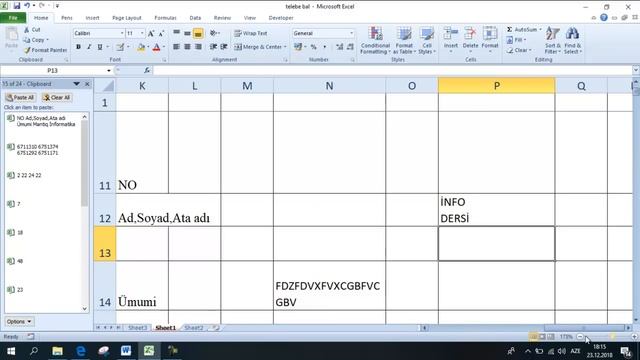Open the clipboard Options dropdown

click(x=19, y=322)
